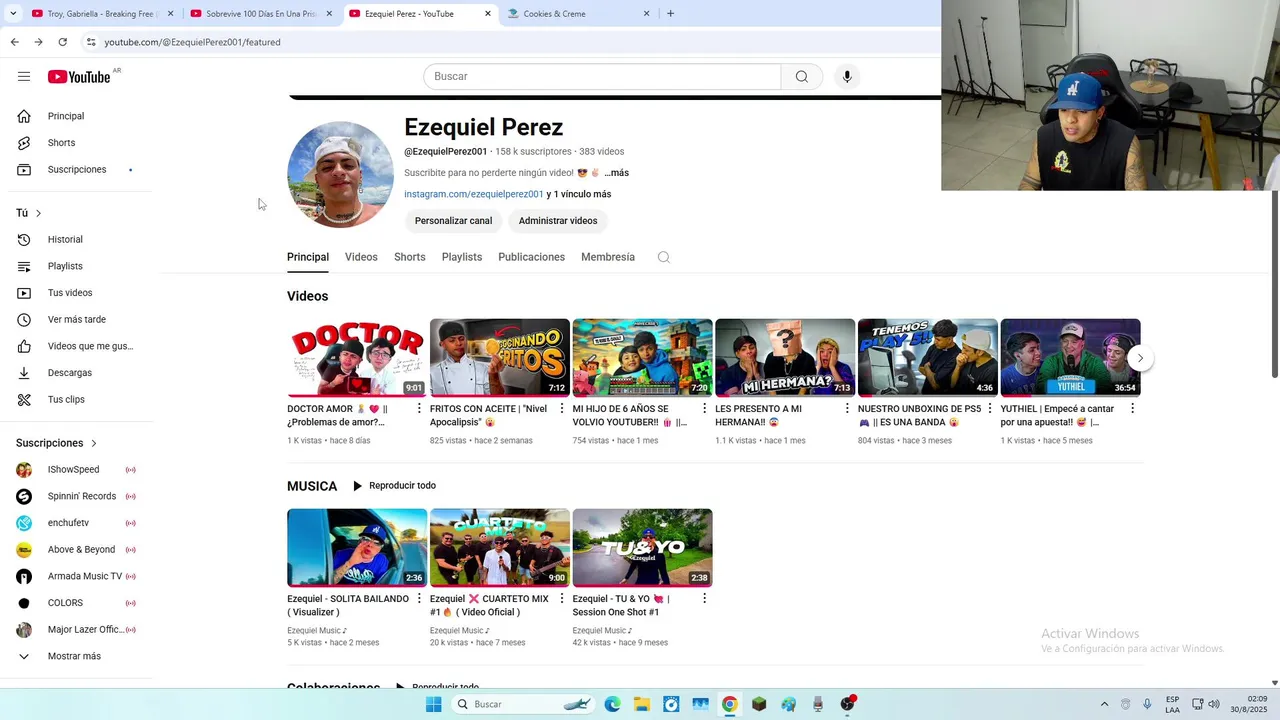Click the search magnifier button
This screenshot has height=720, width=1280.
coord(802,77)
